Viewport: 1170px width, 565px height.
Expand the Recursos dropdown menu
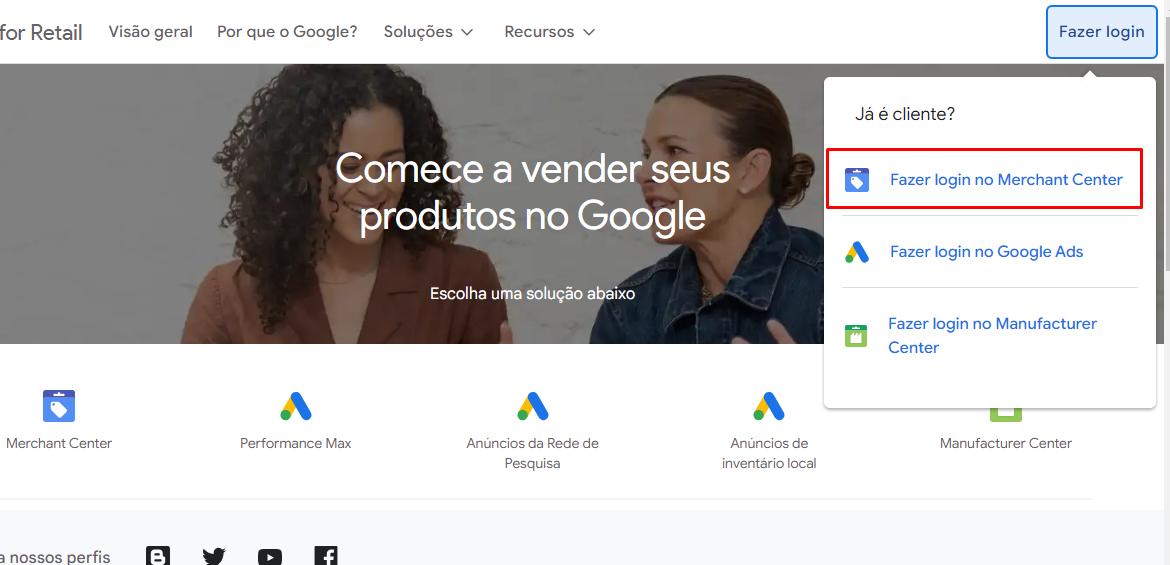(x=549, y=32)
